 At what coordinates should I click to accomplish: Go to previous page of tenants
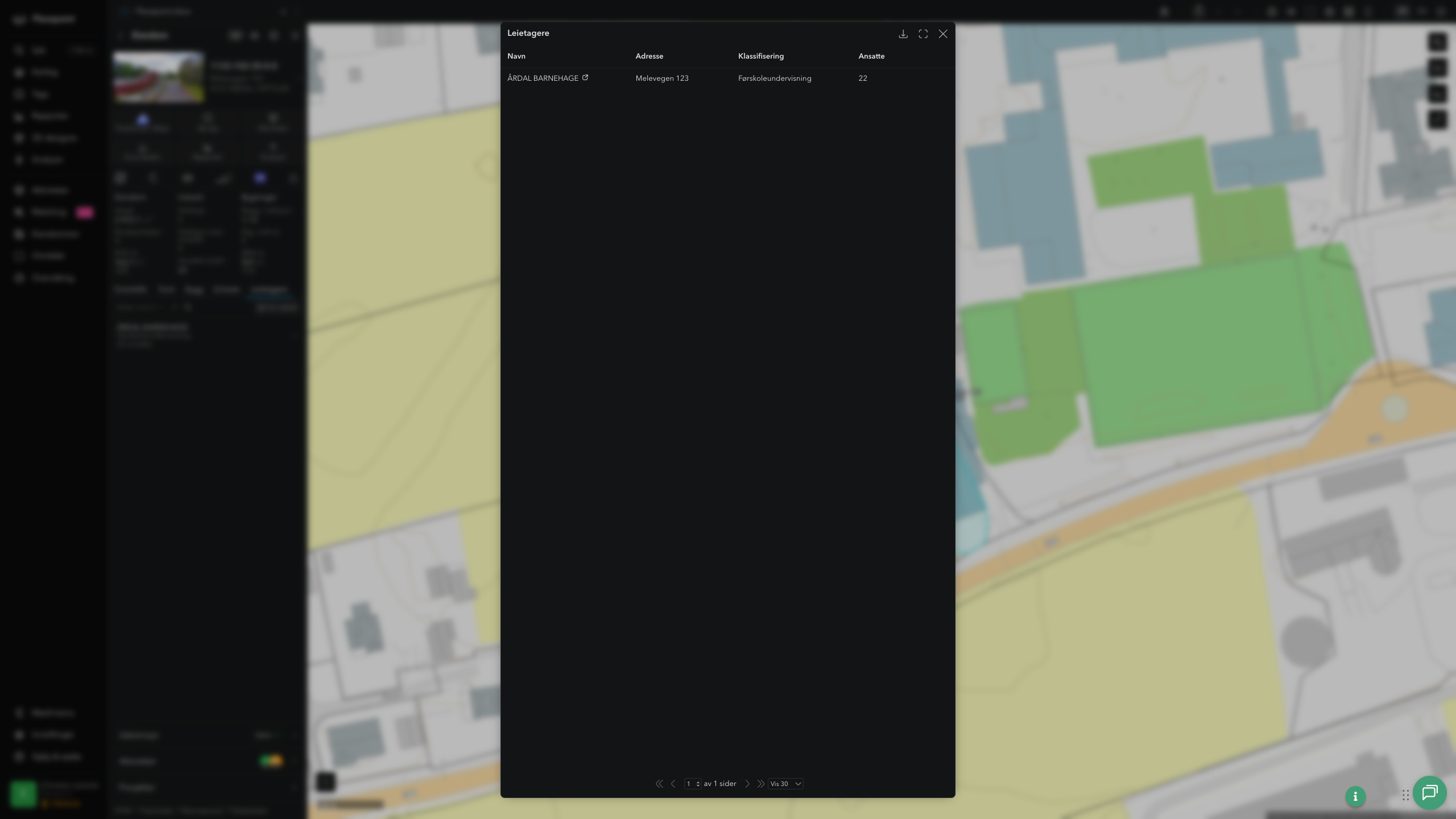(673, 784)
